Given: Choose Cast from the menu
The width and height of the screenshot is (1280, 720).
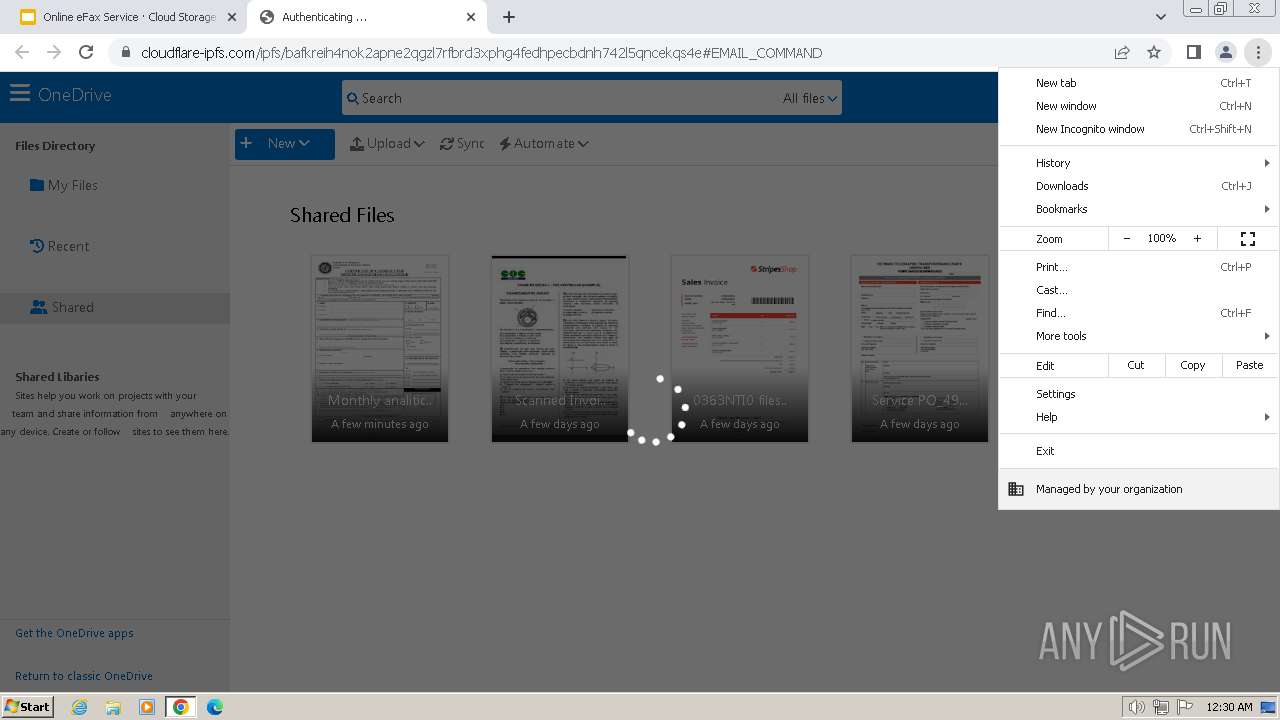Looking at the screenshot, I should (1139, 290).
